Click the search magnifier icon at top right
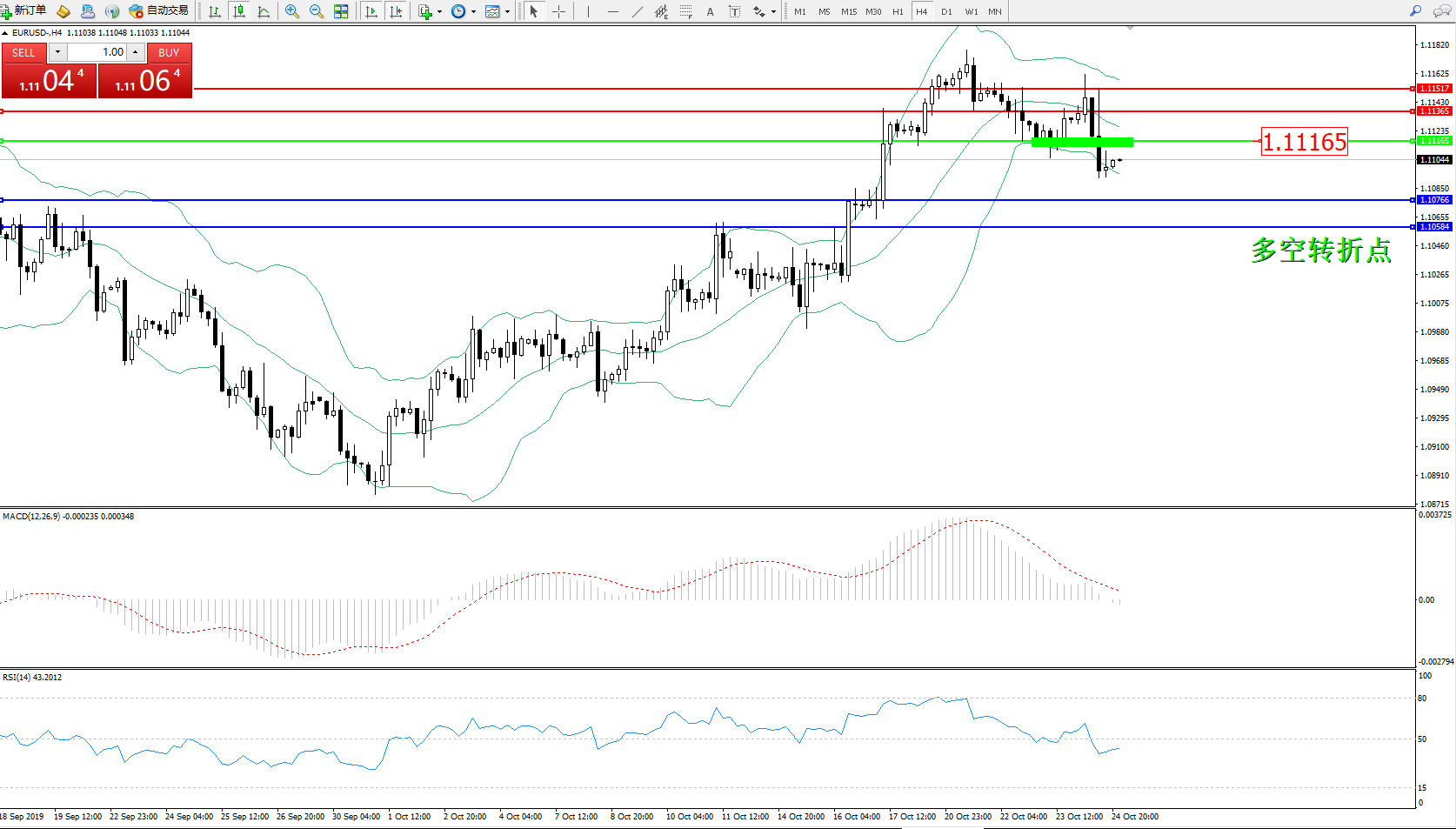1456x829 pixels. coord(1415,11)
